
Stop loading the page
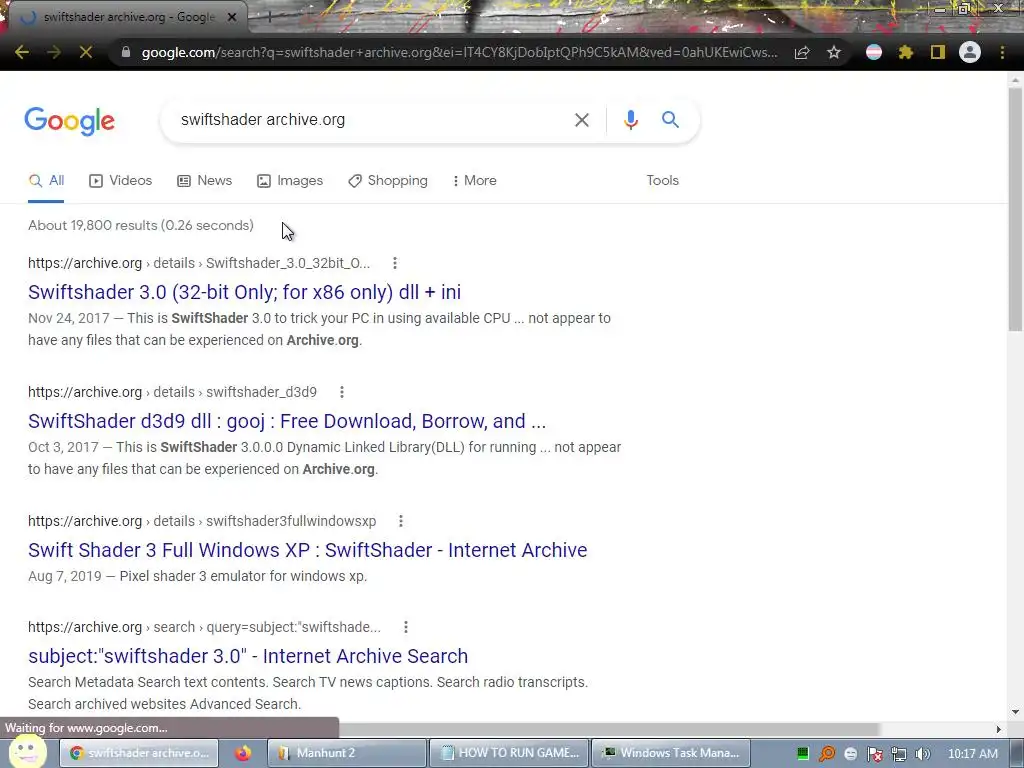click(x=86, y=52)
